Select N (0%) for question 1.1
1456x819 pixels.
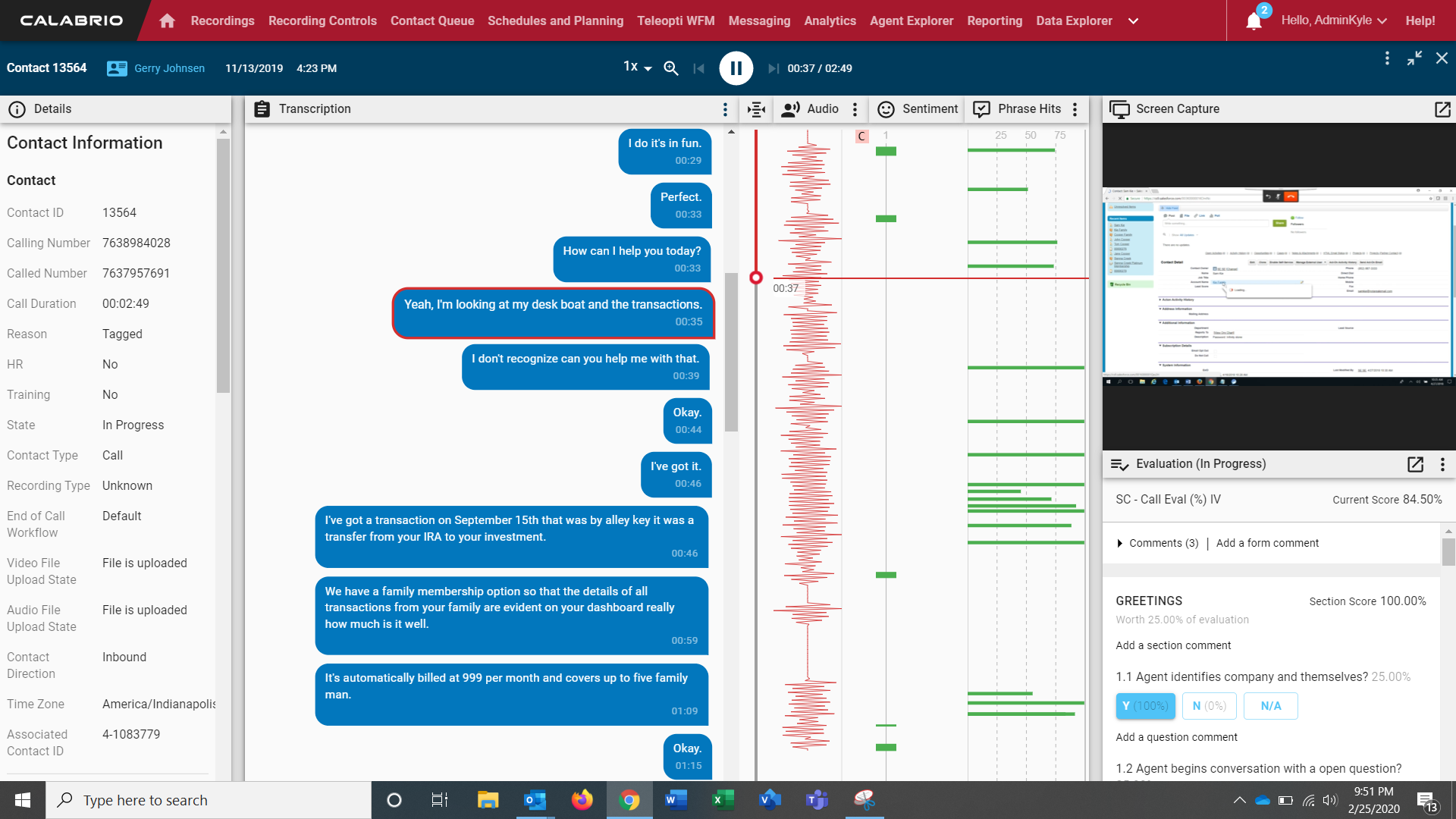click(1209, 706)
